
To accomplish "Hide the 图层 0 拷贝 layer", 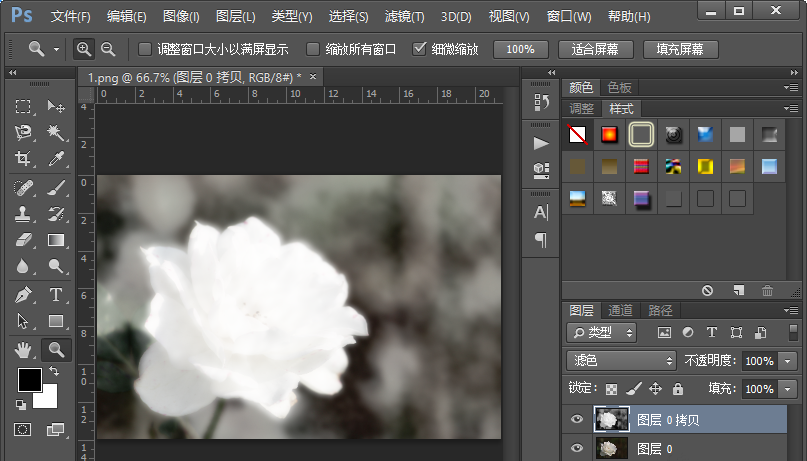I will [x=577, y=420].
